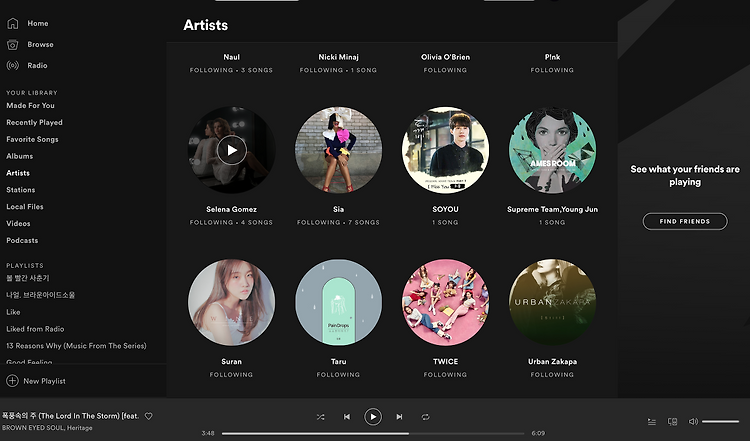Click the Suran name label
750x441 pixels.
232,362
